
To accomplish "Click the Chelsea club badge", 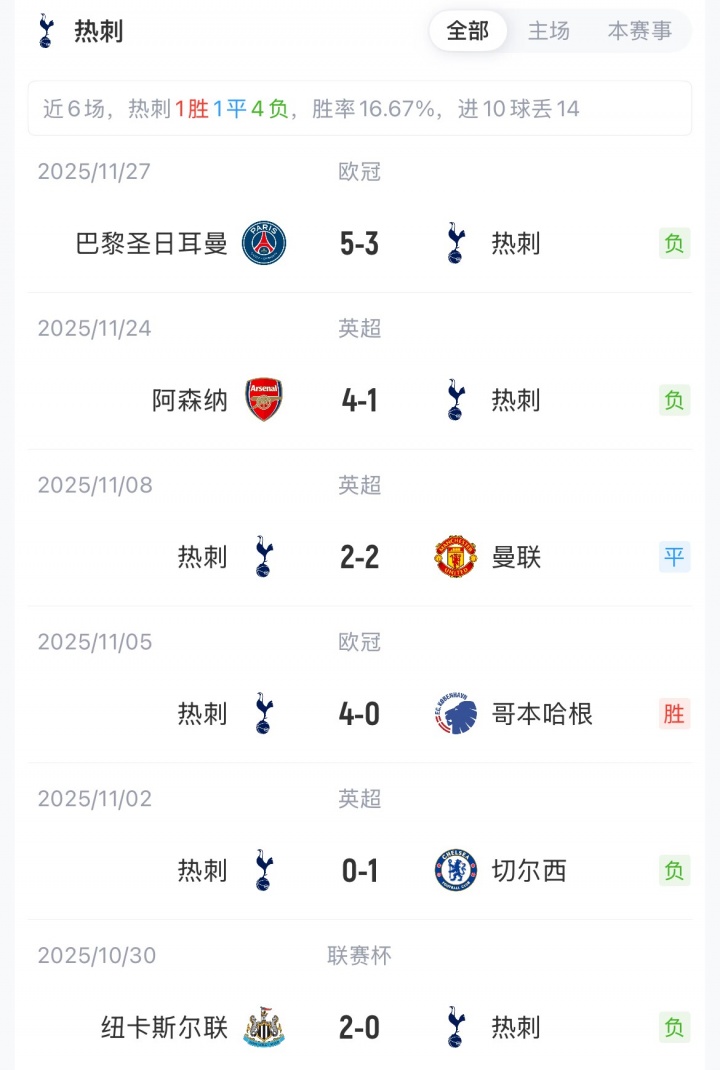I will [x=456, y=871].
